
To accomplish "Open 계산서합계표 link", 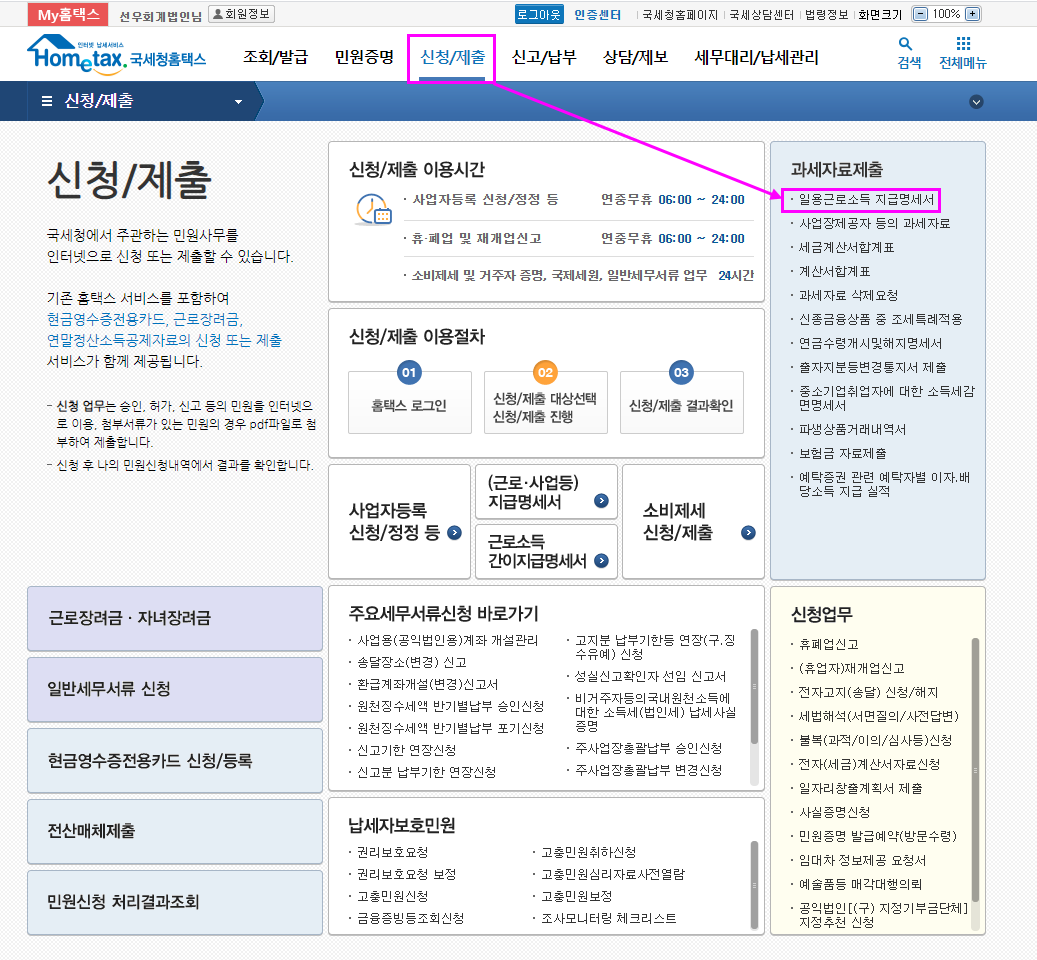I will point(835,271).
